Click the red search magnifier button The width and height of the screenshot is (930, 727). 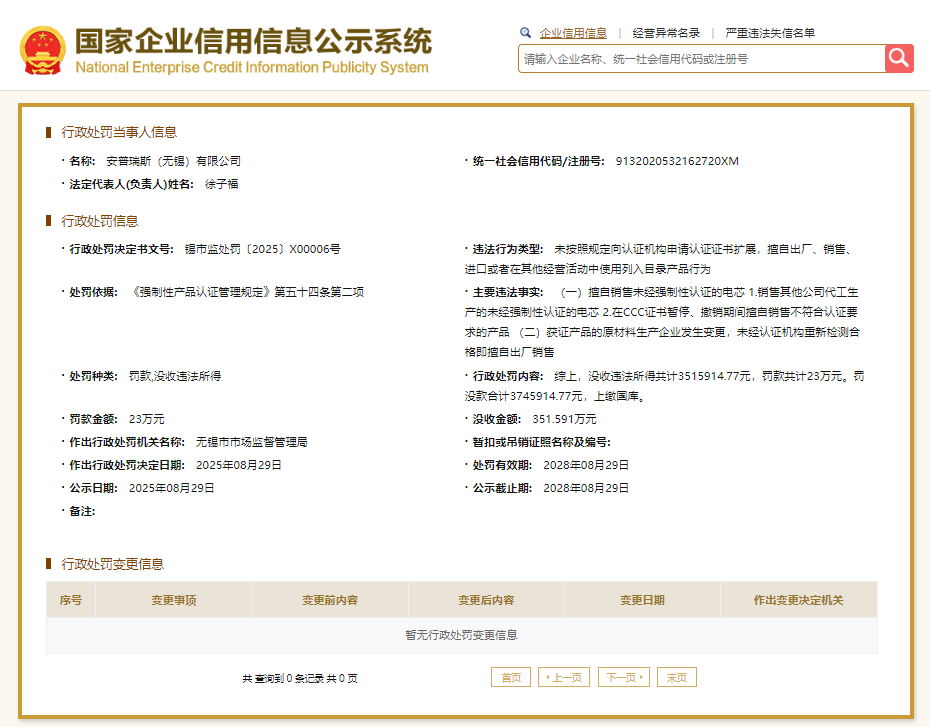pos(899,59)
